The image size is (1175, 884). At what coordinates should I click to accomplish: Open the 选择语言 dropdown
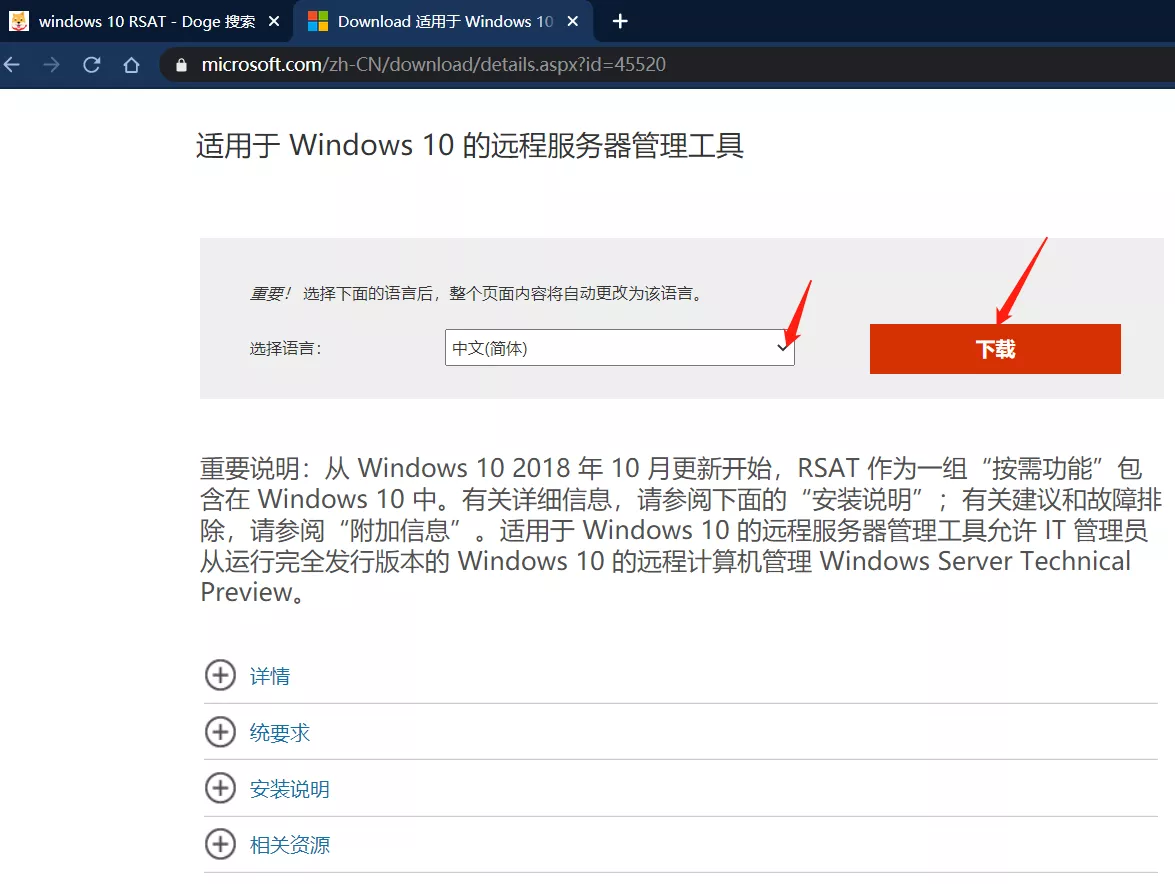click(x=619, y=348)
